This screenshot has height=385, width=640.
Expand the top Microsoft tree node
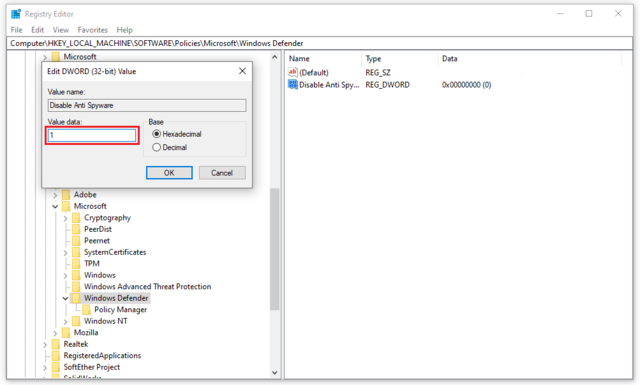45,57
